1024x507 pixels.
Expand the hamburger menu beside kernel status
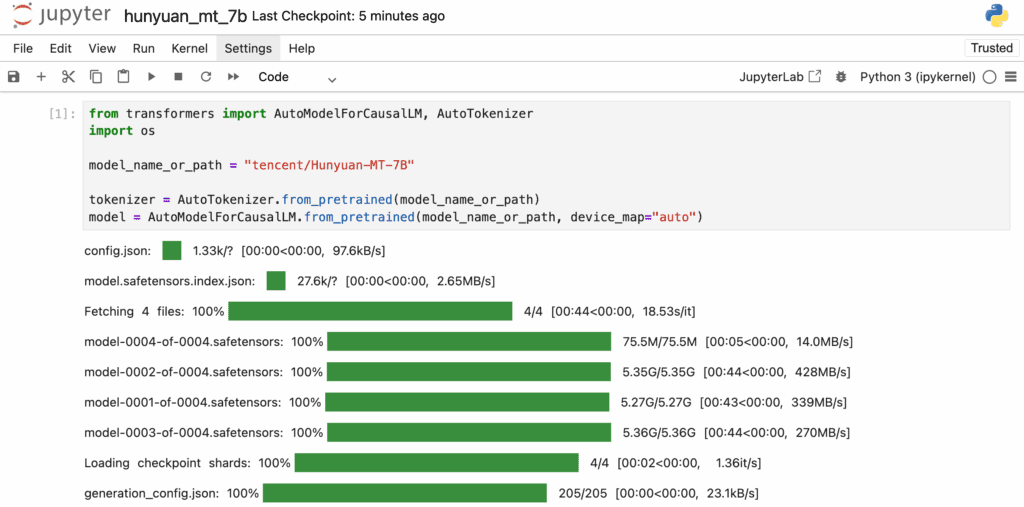(1011, 77)
